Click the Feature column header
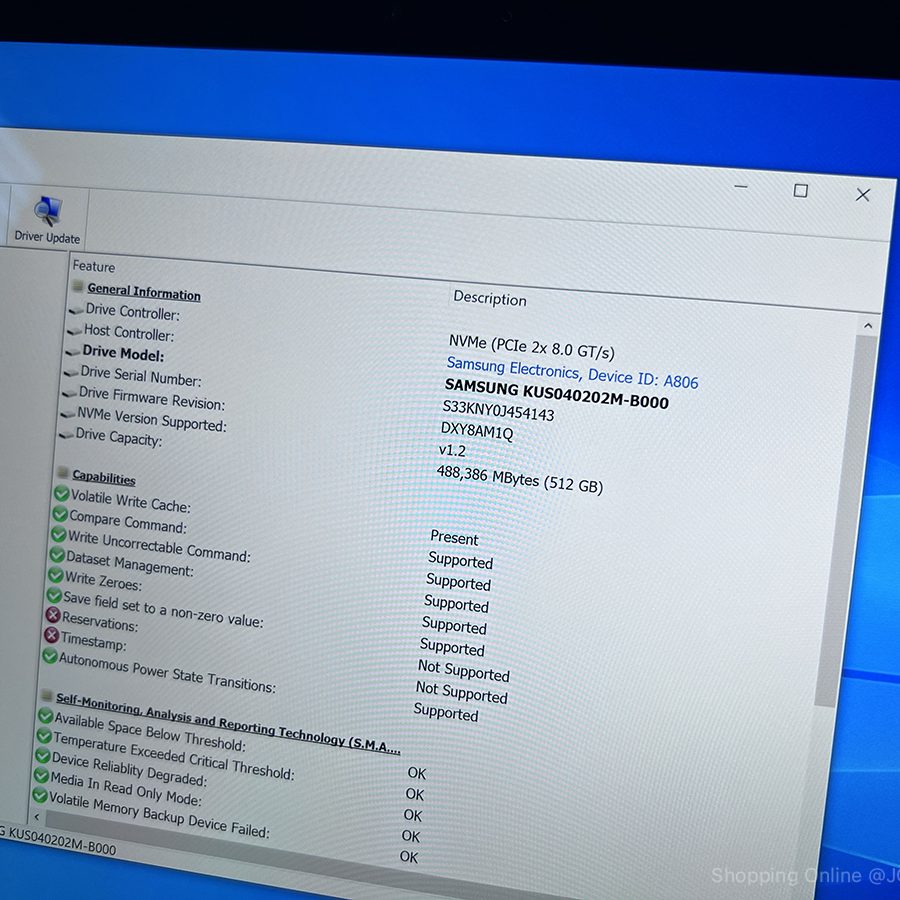900x900 pixels. click(94, 266)
